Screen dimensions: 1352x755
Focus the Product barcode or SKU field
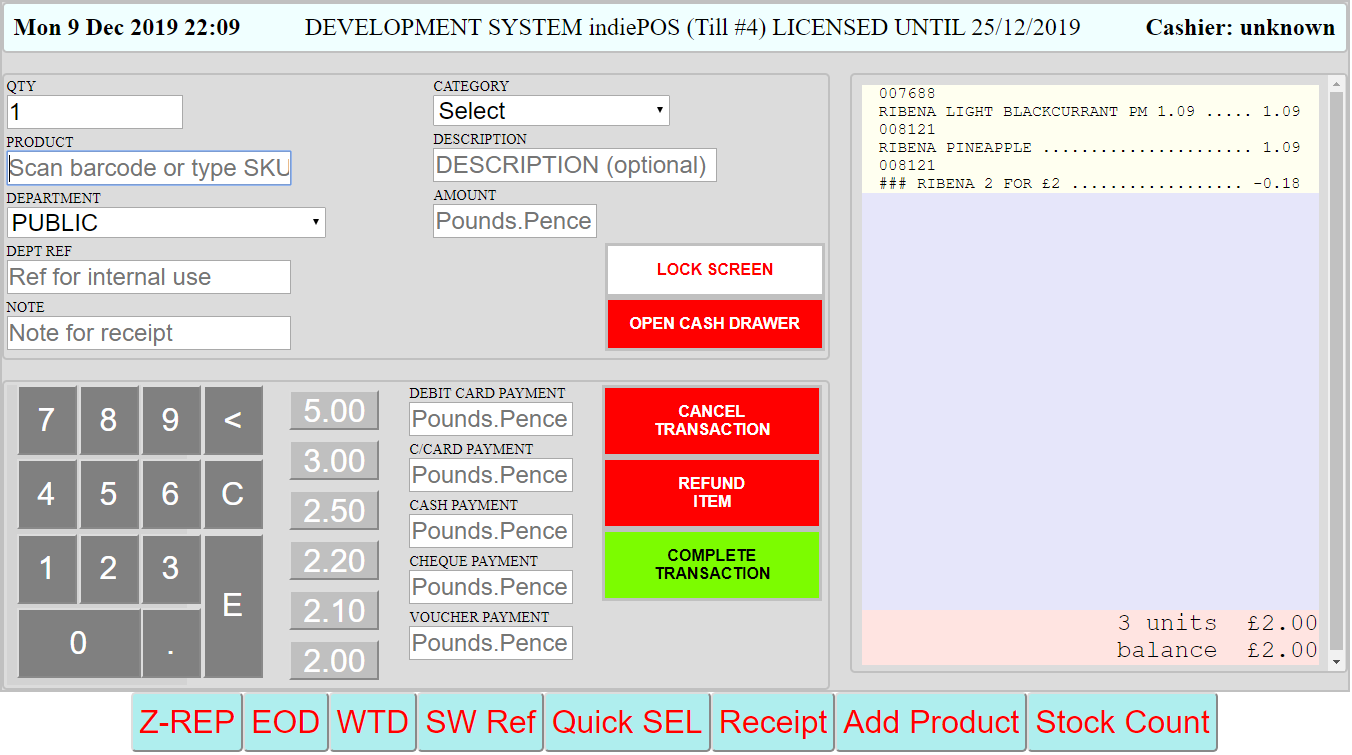pos(149,168)
